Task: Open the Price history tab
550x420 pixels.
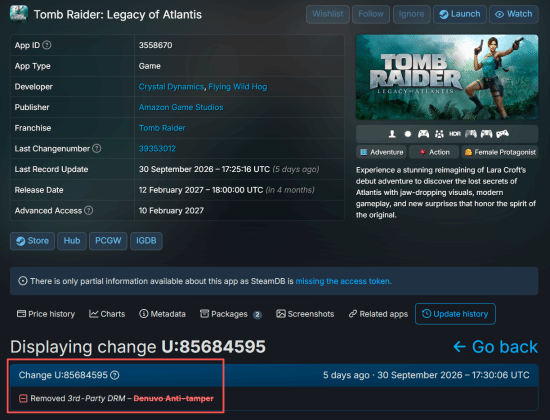Action: (x=46, y=314)
